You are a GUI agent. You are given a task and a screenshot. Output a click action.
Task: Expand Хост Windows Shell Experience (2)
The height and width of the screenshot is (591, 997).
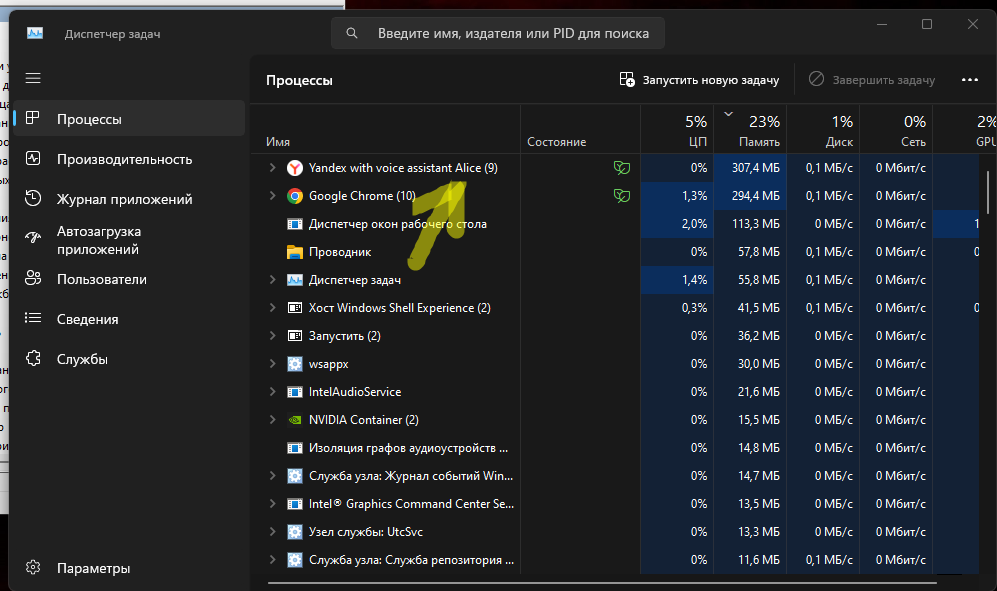click(272, 308)
